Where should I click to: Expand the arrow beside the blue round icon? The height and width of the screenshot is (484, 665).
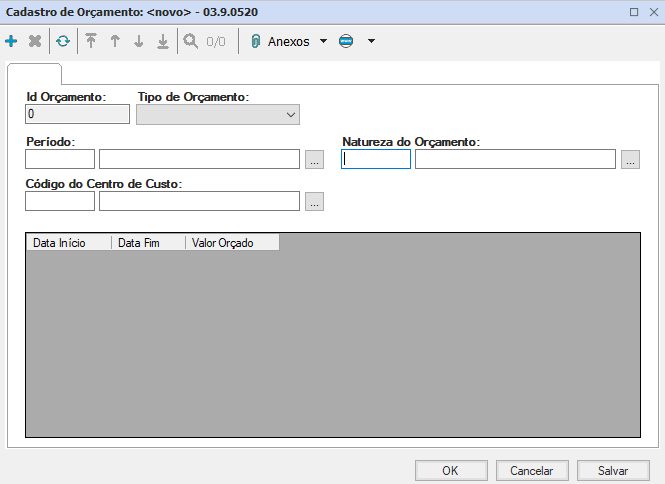[x=371, y=42]
